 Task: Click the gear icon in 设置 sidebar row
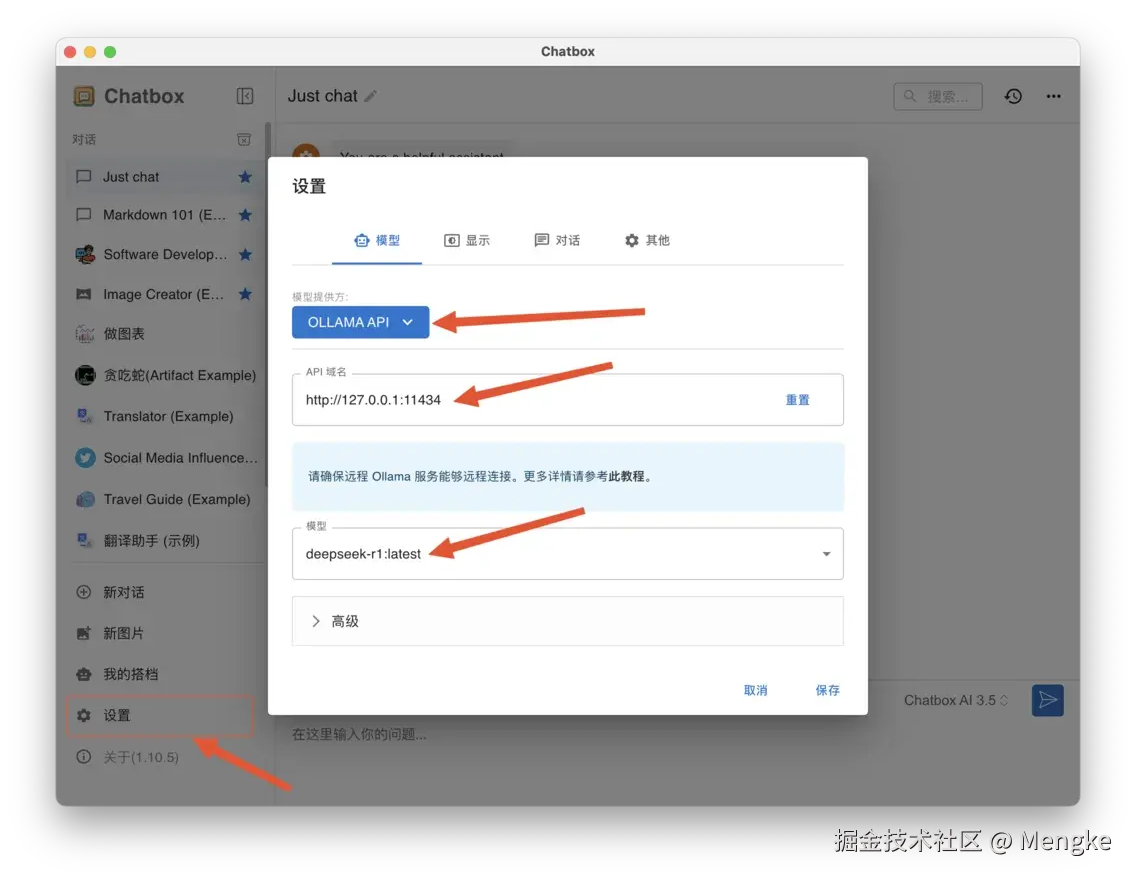coord(84,715)
